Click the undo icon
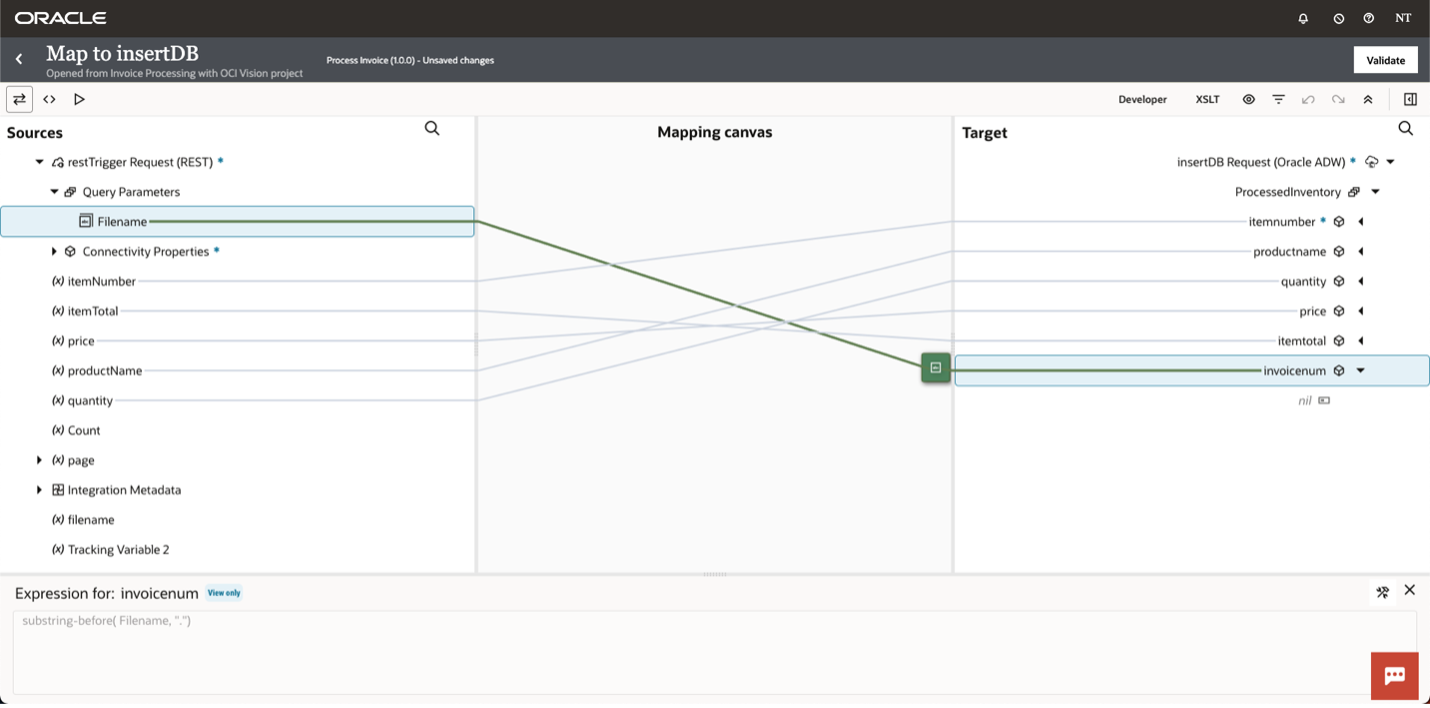 pyautogui.click(x=1308, y=99)
